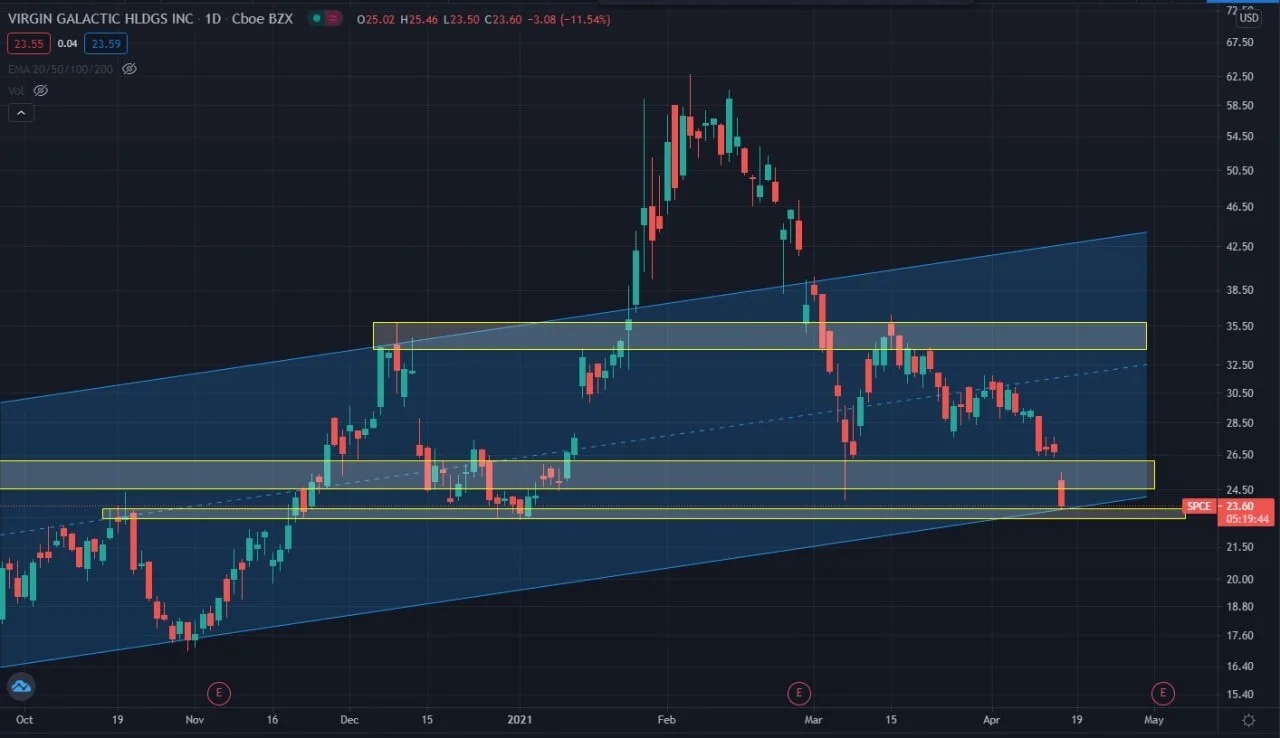Image resolution: width=1280 pixels, height=738 pixels.
Task: Show the Vol indicator via its eye icon
Action: click(41, 90)
